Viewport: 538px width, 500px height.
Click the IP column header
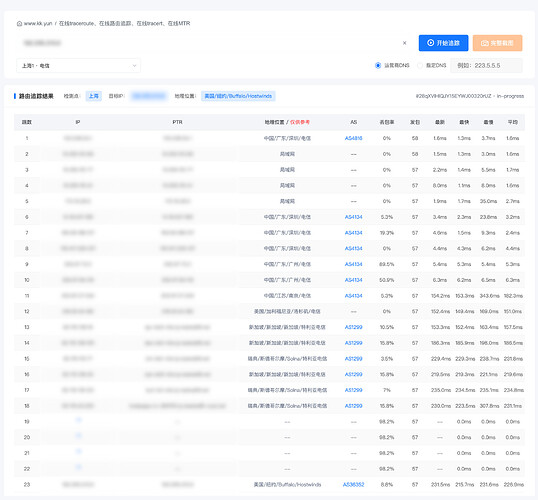tap(78, 122)
